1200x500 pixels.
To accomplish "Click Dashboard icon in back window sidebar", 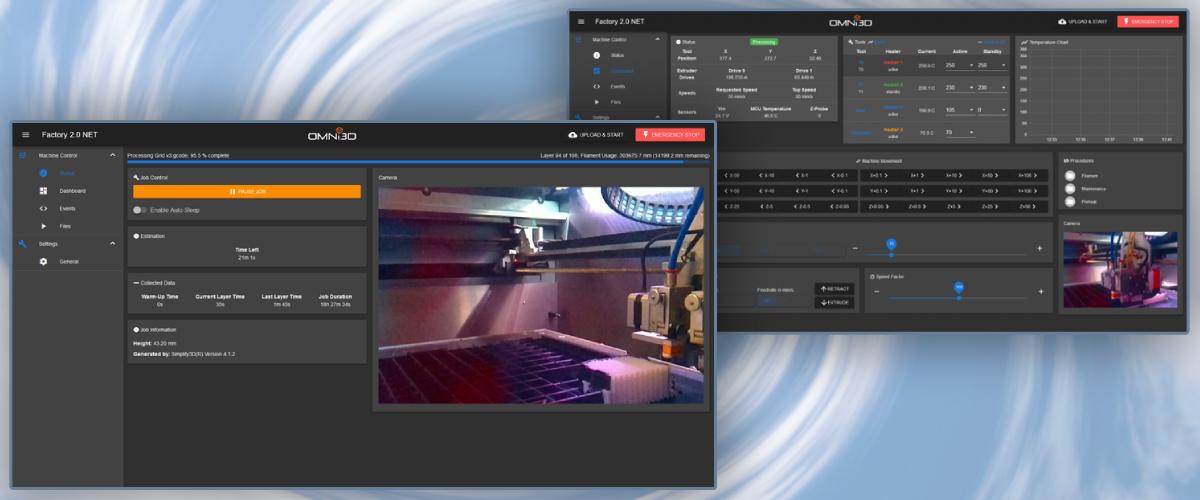I will pos(597,71).
